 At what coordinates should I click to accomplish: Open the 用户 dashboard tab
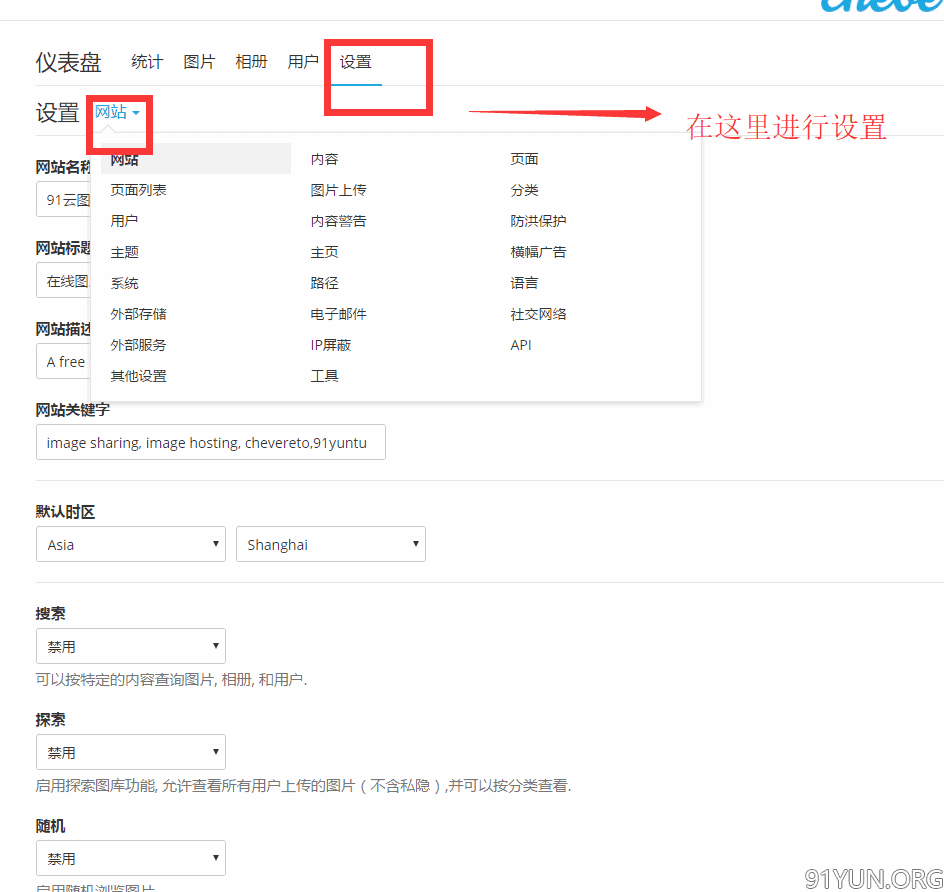pos(303,62)
